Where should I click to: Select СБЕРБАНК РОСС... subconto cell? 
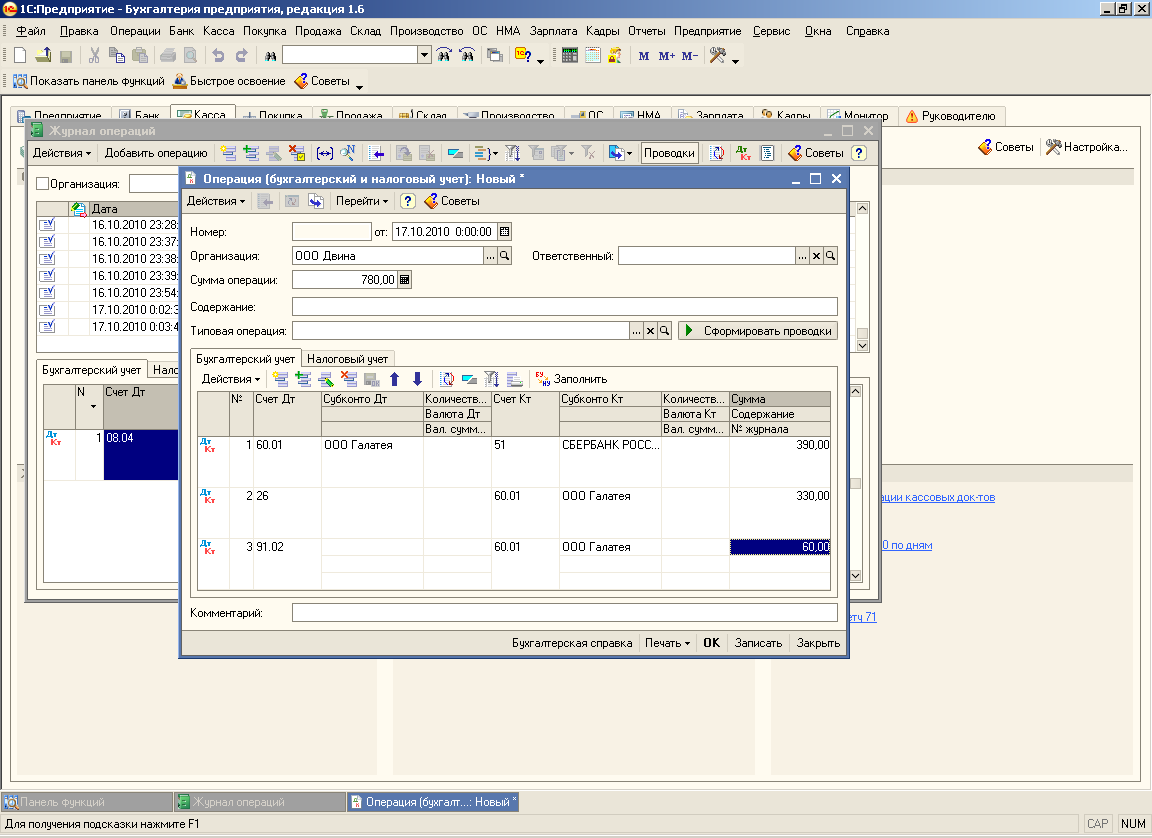pos(610,445)
